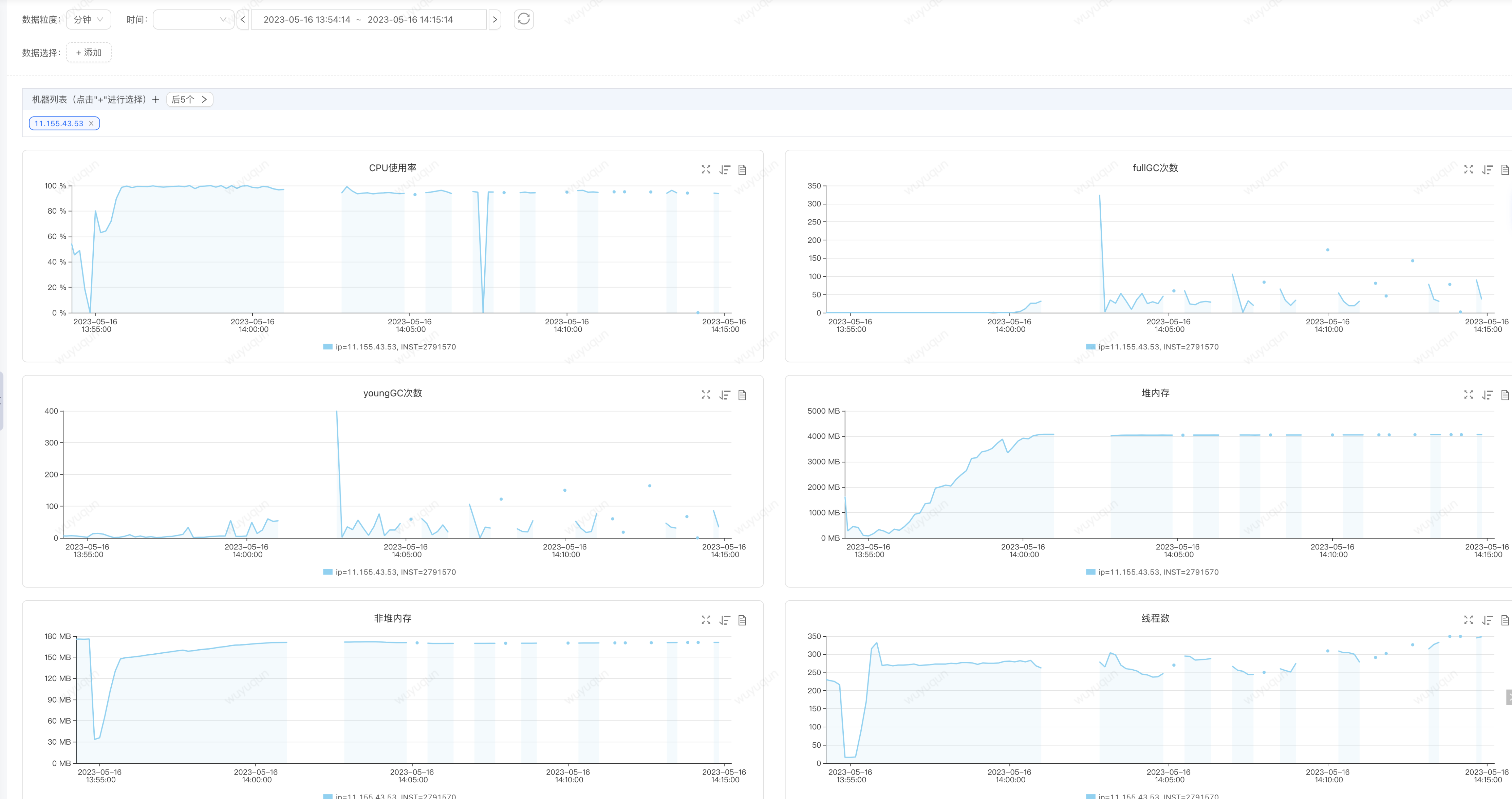Open the sort icon on the fullGC次数 chart

1487,170
